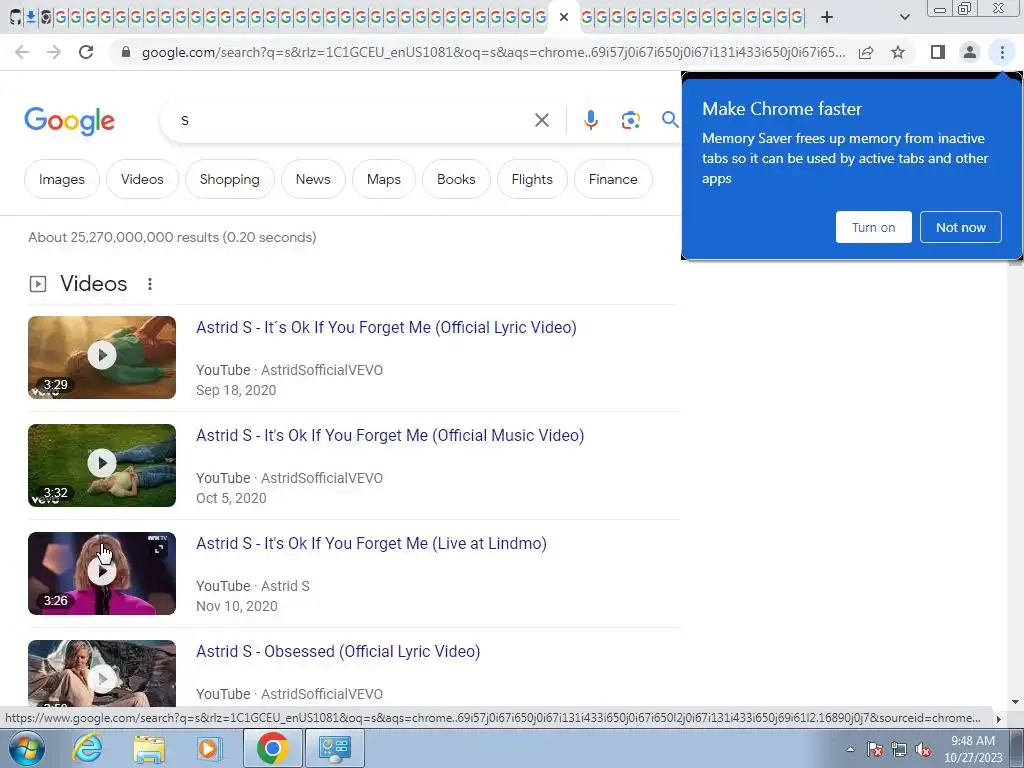Submit search with magnifier icon
Image resolution: width=1024 pixels, height=768 pixels.
tap(669, 120)
